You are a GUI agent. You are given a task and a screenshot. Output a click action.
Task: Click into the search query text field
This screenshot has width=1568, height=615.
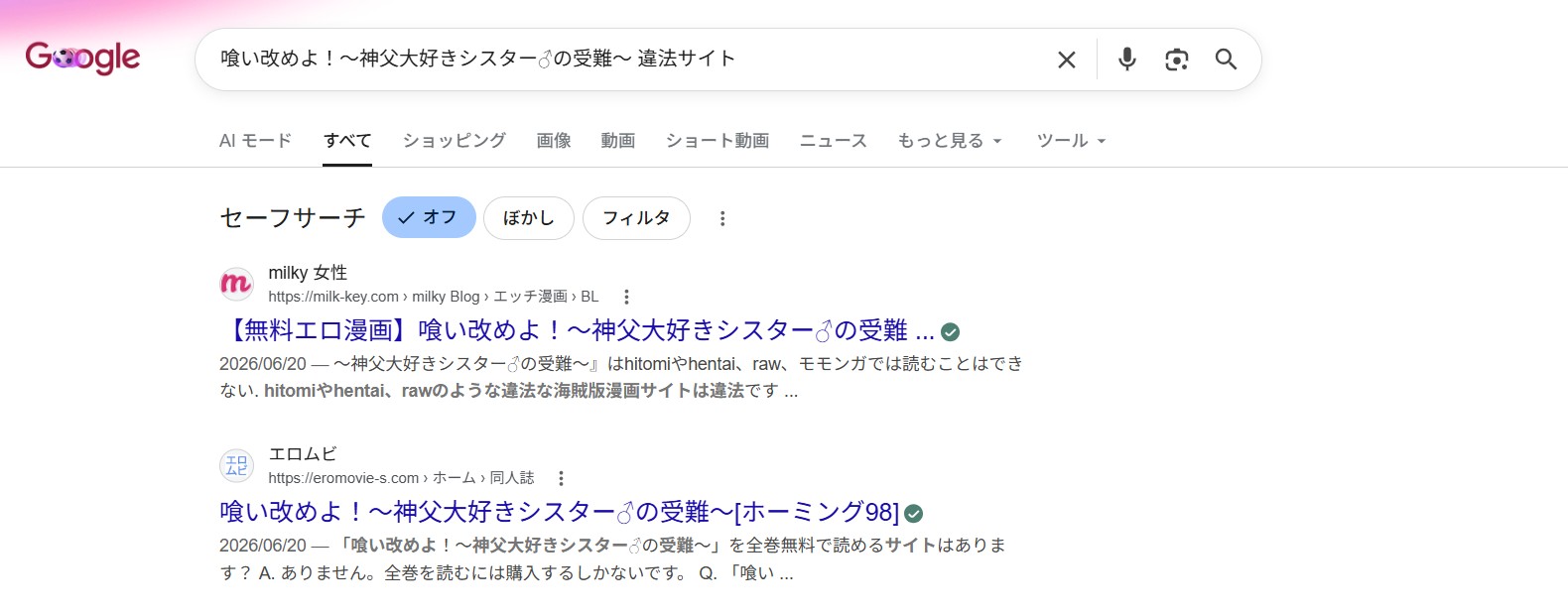pyautogui.click(x=625, y=59)
